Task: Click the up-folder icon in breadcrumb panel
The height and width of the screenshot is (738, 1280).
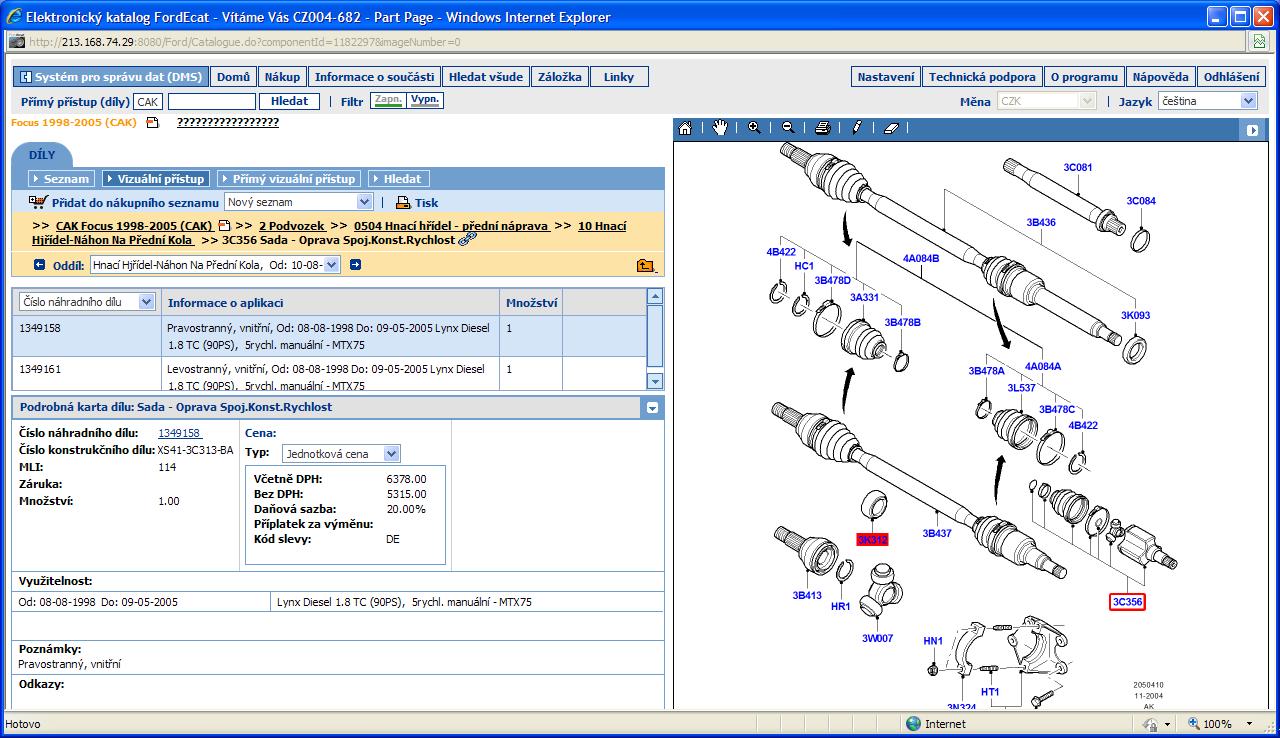Action: tap(645, 265)
